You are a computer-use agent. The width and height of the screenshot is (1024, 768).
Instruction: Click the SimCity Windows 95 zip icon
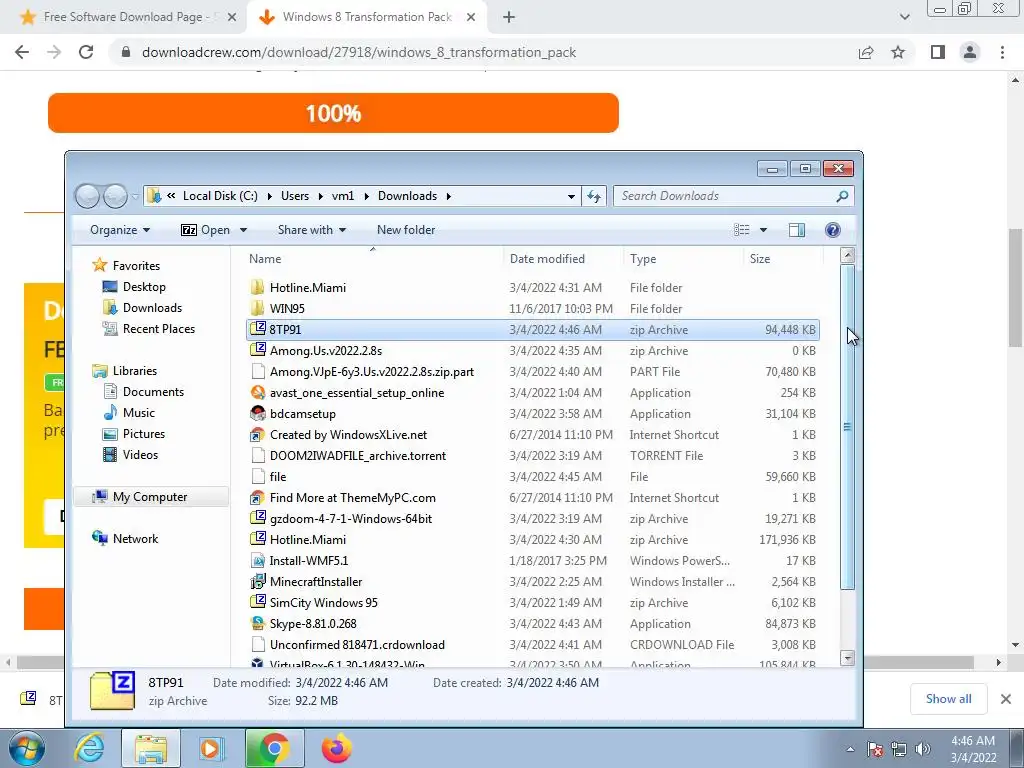pyautogui.click(x=258, y=602)
